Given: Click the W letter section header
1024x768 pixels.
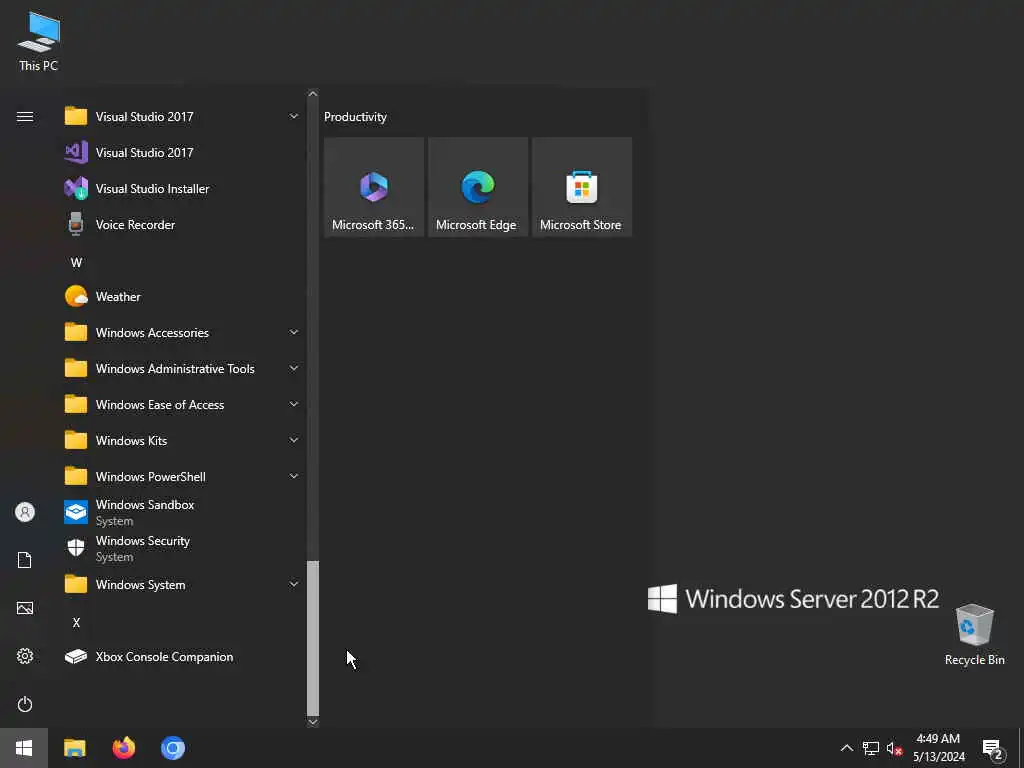Looking at the screenshot, I should point(76,263).
